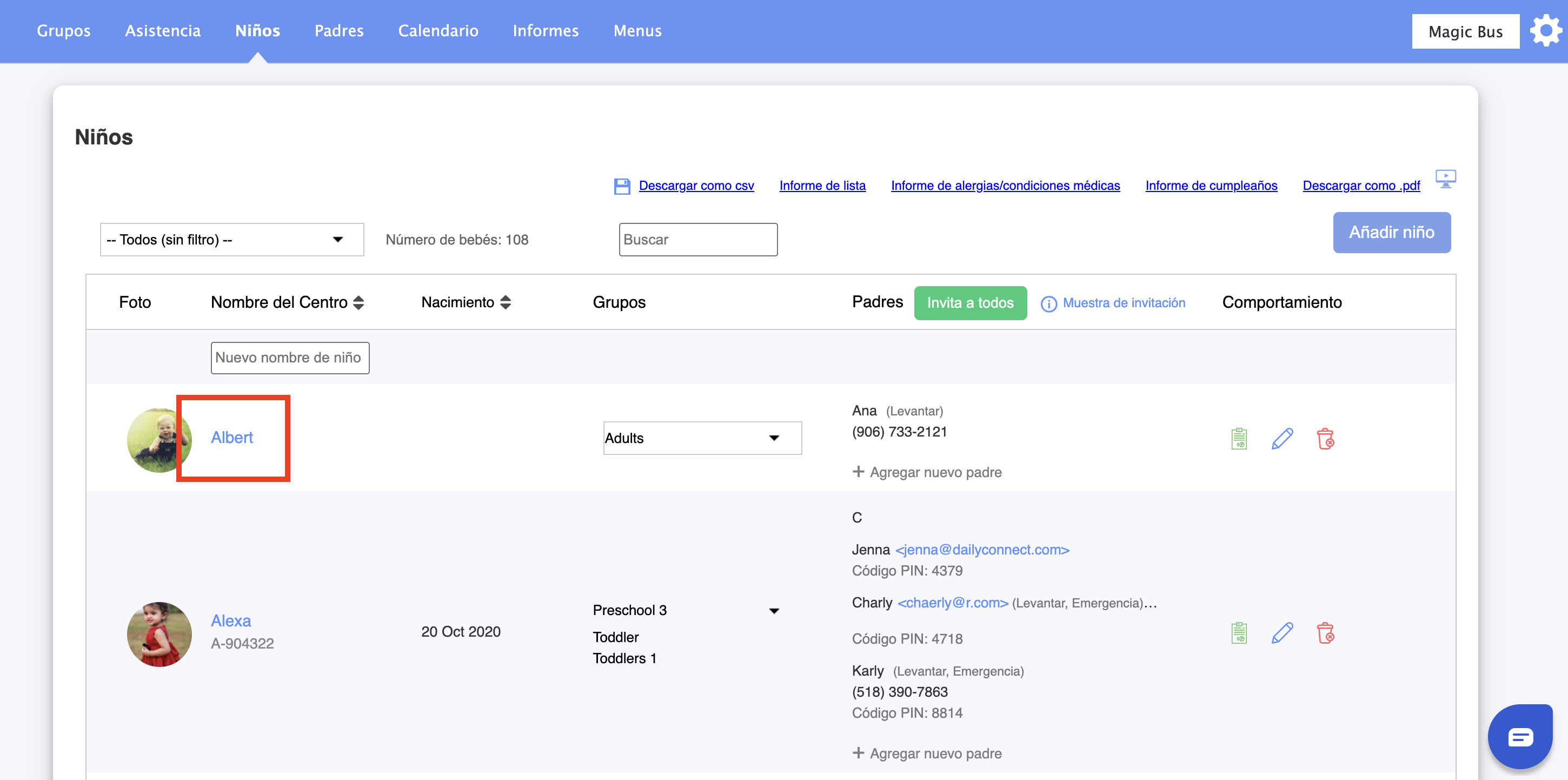The width and height of the screenshot is (1568, 780).
Task: Switch to the Asistencia tab
Action: click(163, 30)
